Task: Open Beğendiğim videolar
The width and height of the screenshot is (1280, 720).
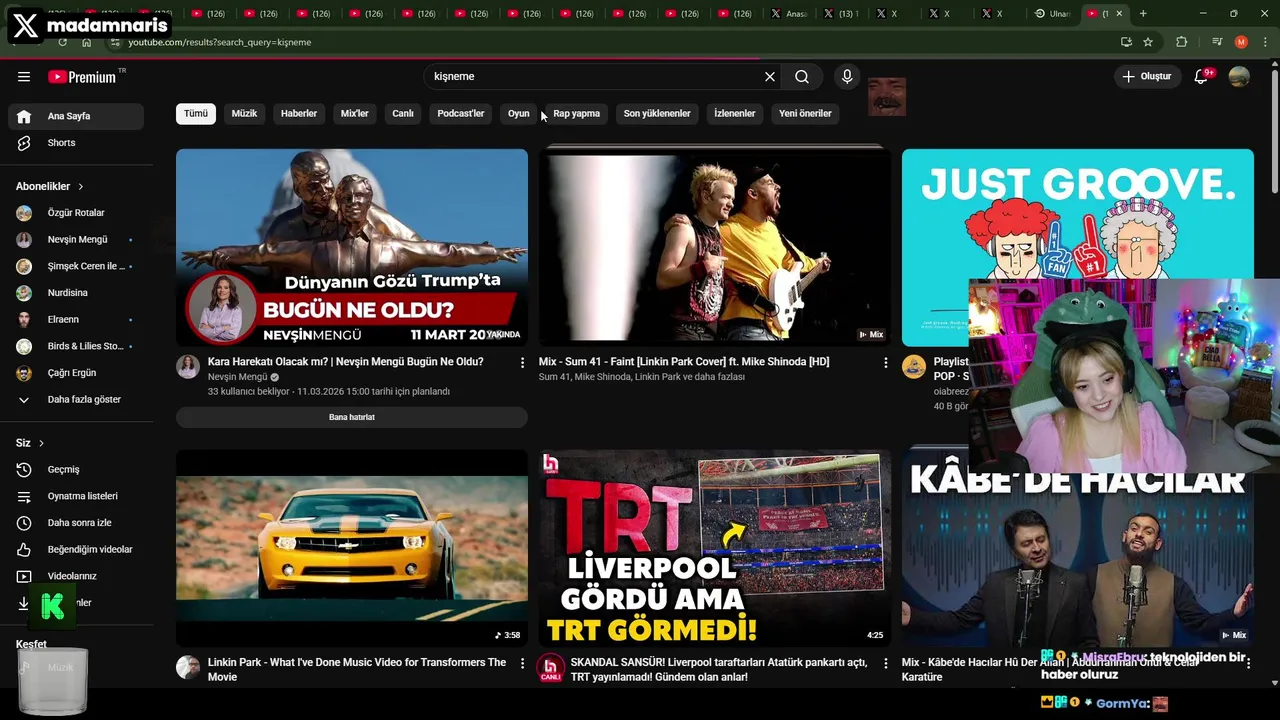Action: 76,549
